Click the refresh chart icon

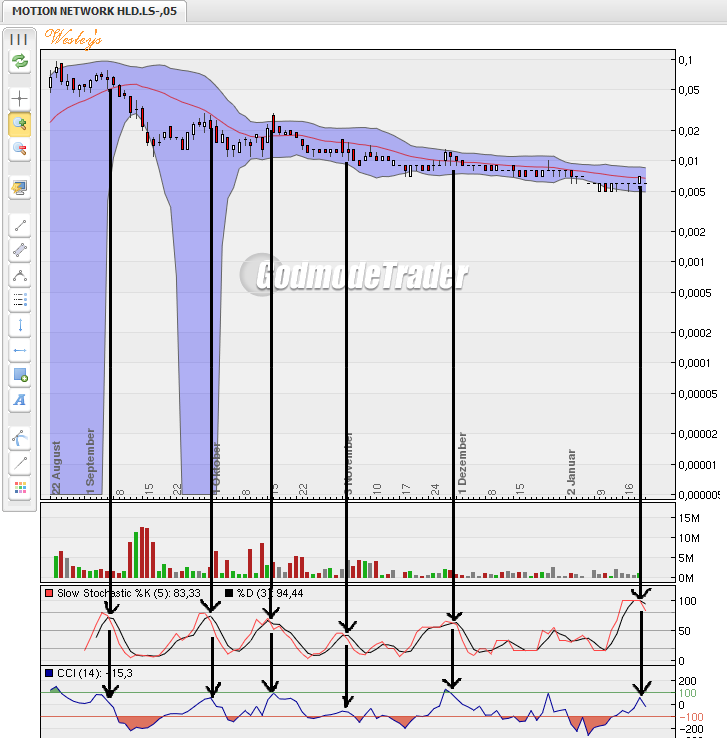pyautogui.click(x=19, y=62)
